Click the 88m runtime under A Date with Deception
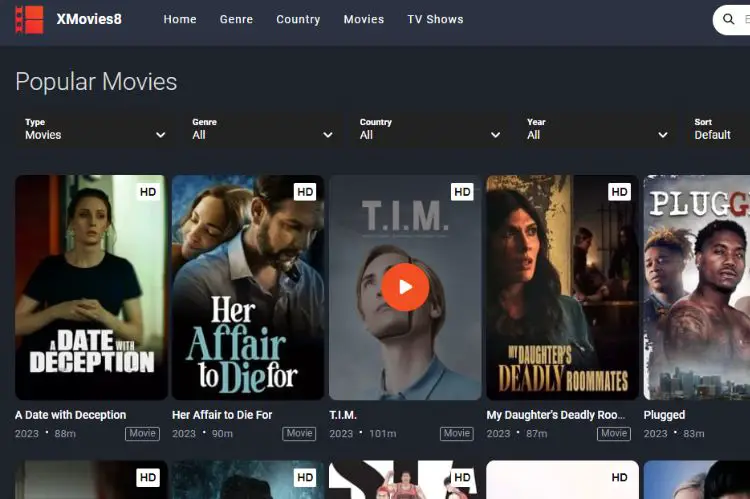Viewport: 750px width, 499px height. [x=65, y=434]
